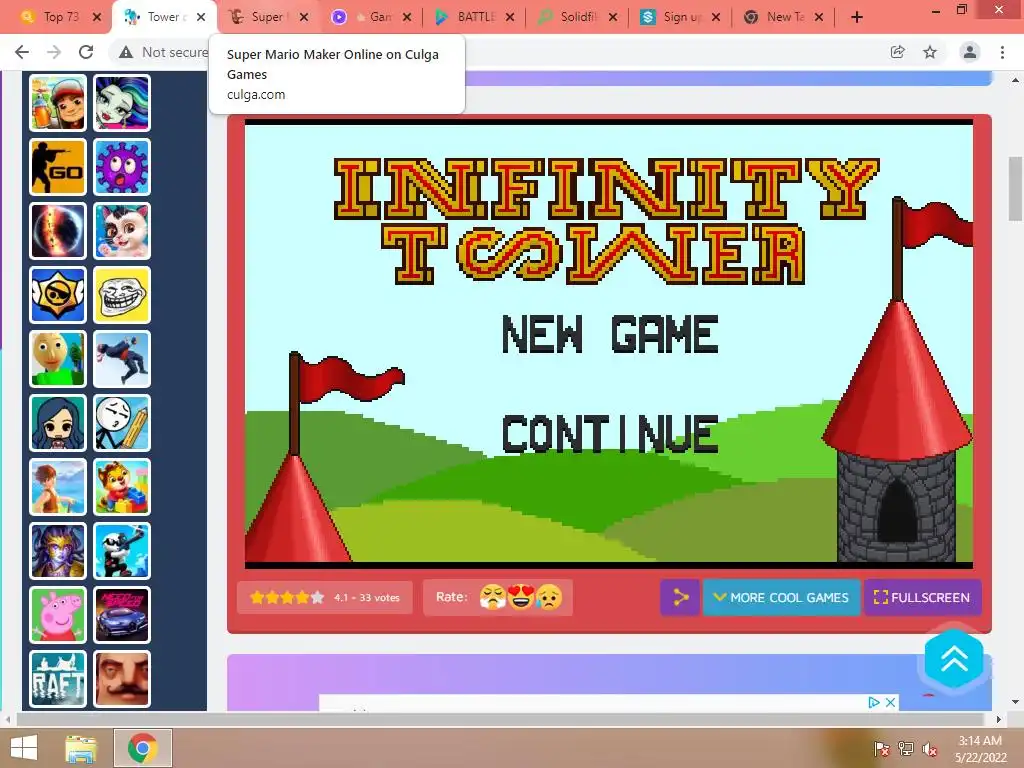Click the FULLSCREEN button
This screenshot has height=768, width=1024.
922,598
